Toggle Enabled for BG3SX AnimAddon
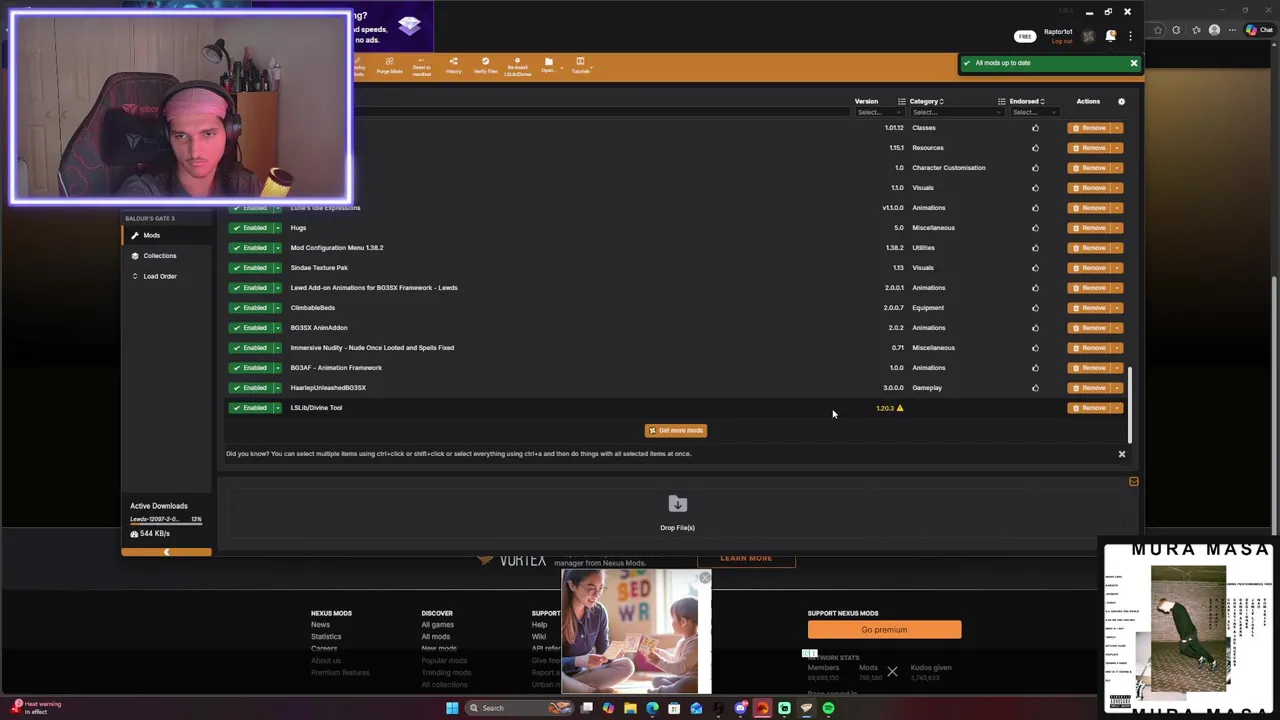This screenshot has height=720, width=1280. pyautogui.click(x=250, y=328)
